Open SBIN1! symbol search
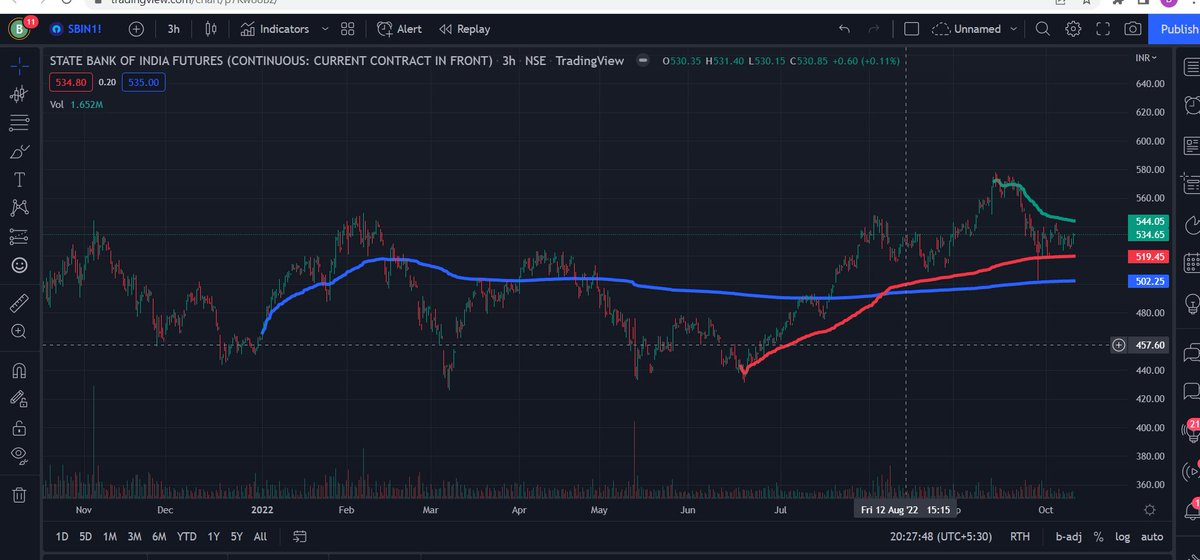 [x=78, y=30]
